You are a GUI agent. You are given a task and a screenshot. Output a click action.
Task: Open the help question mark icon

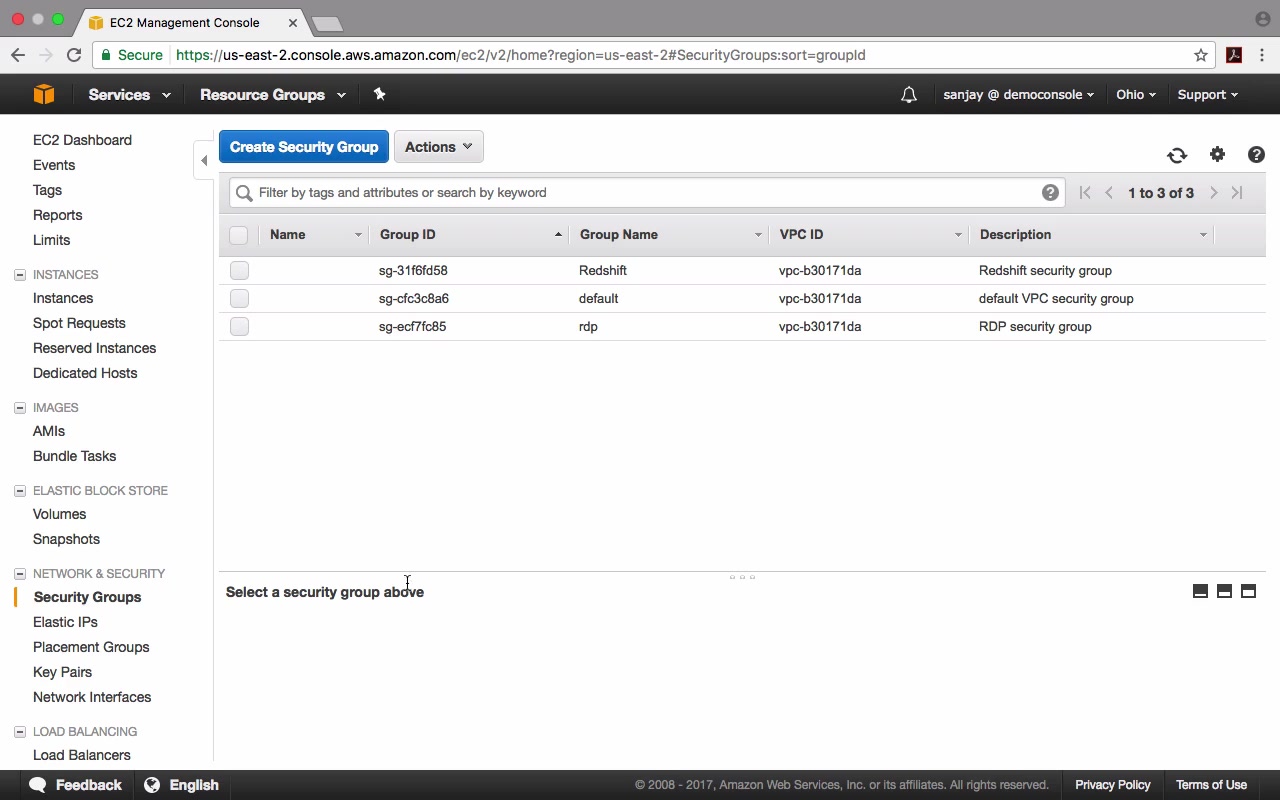tap(1256, 154)
